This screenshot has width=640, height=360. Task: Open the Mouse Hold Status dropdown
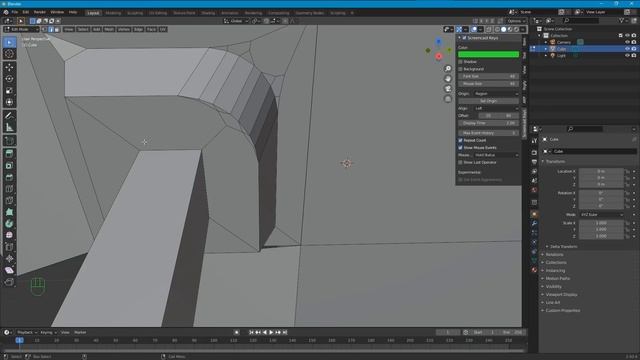tap(496, 156)
